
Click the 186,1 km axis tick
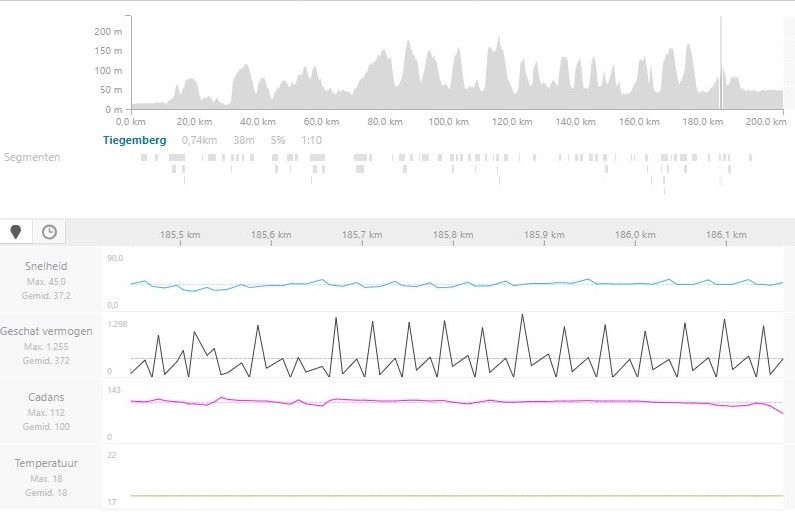pos(726,235)
